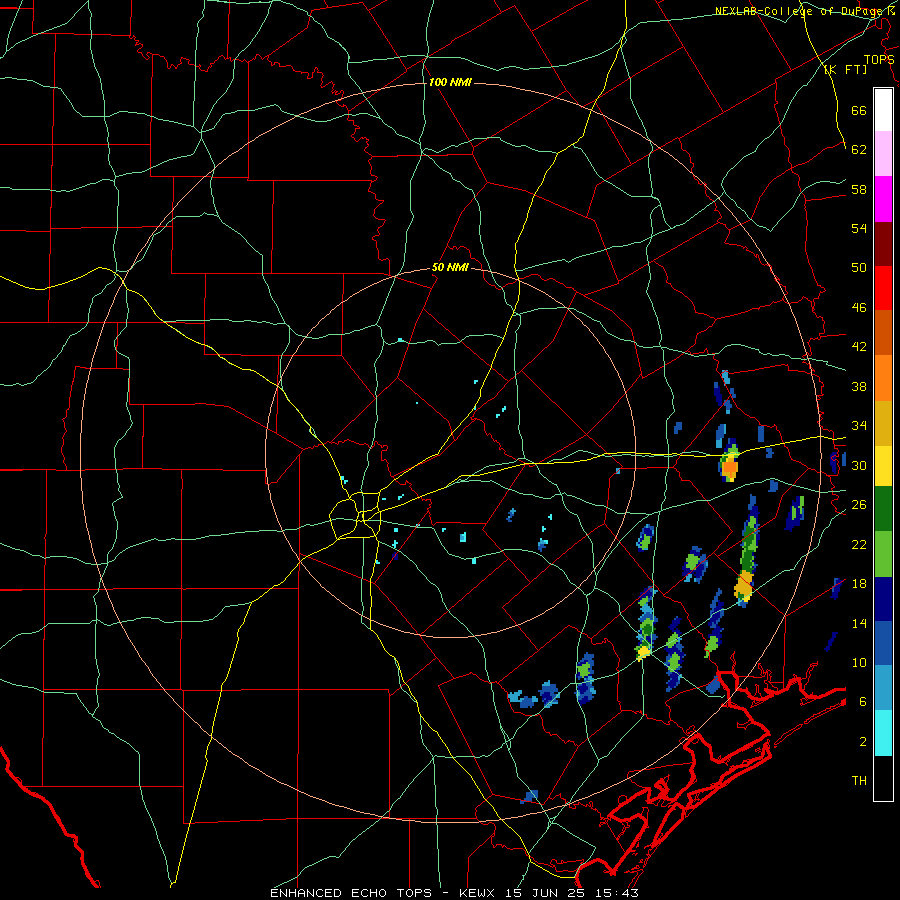Image resolution: width=900 pixels, height=900 pixels.
Task: Click the legend value 66
Action: coord(859,110)
